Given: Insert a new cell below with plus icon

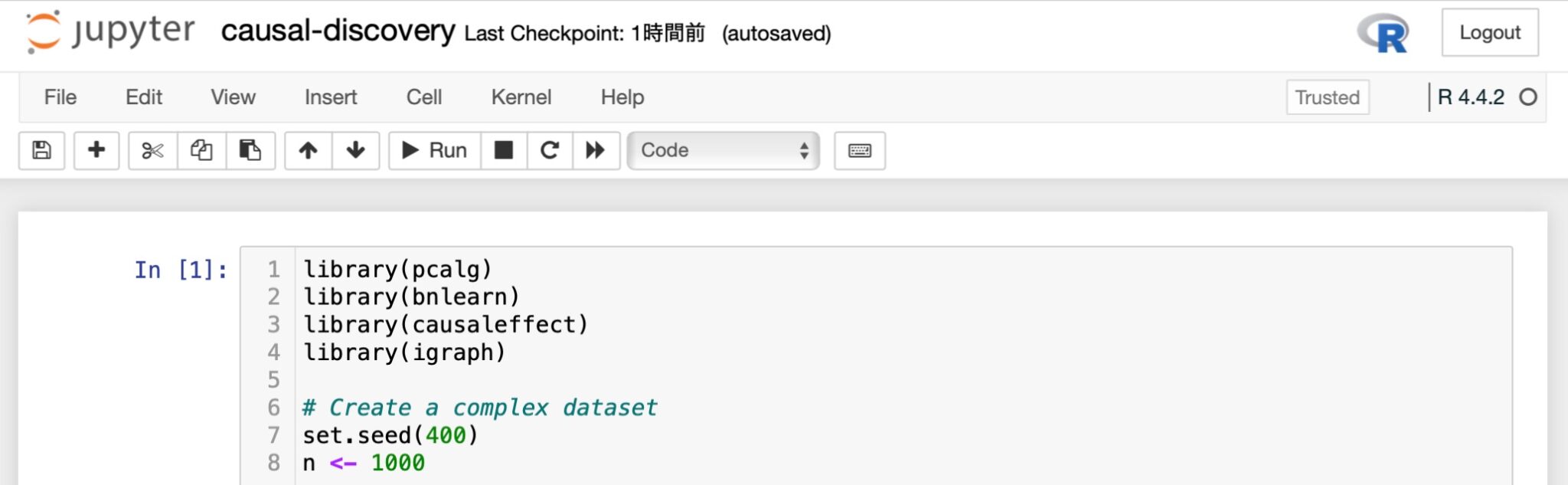Looking at the screenshot, I should 96,150.
